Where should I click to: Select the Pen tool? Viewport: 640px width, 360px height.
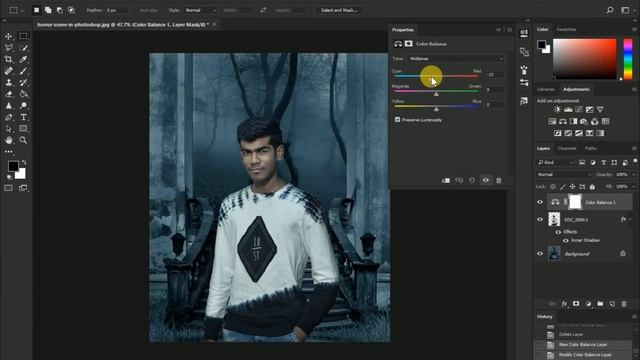(9, 117)
